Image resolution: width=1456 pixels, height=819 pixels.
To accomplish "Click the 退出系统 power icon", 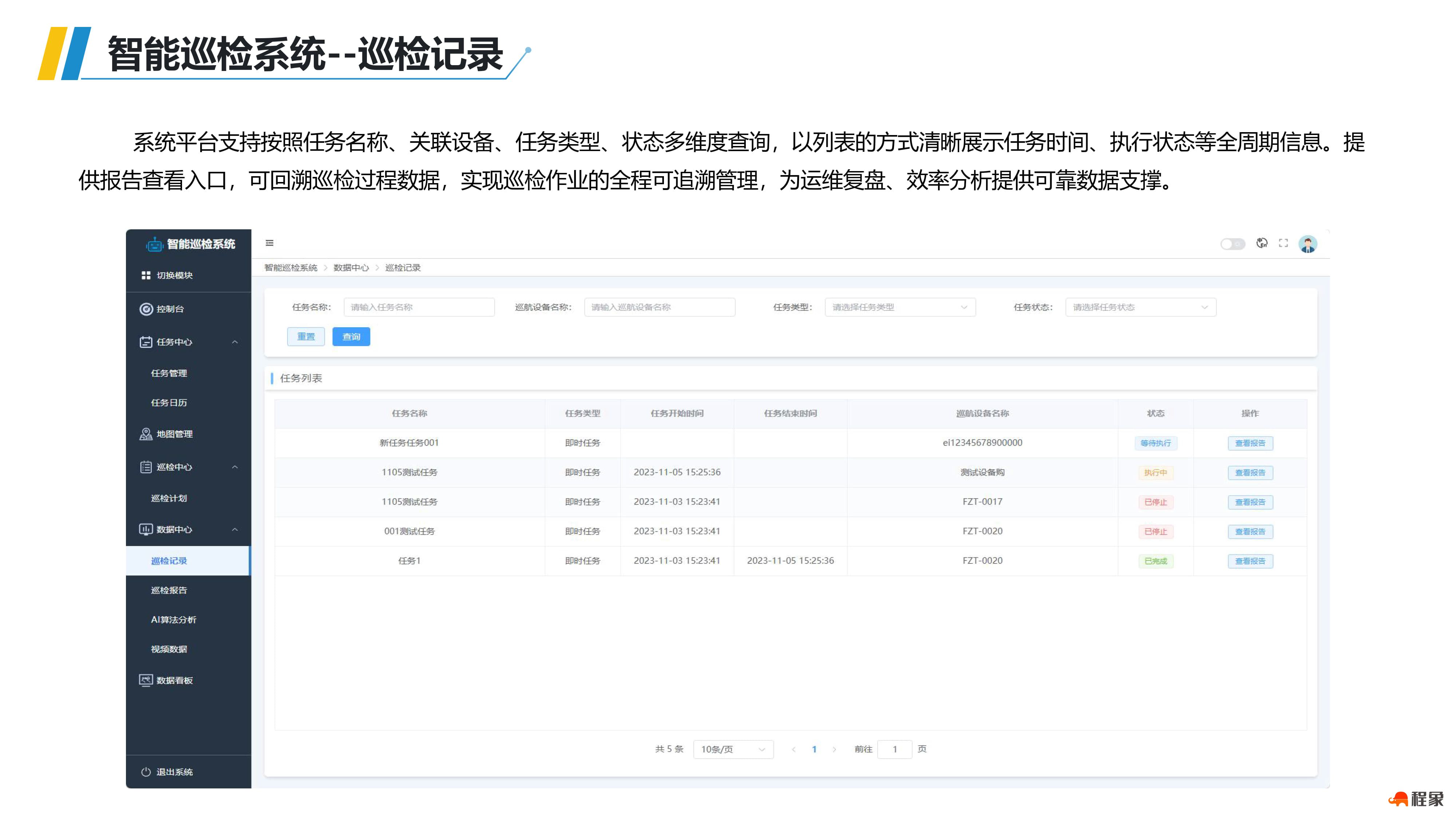I will [146, 772].
